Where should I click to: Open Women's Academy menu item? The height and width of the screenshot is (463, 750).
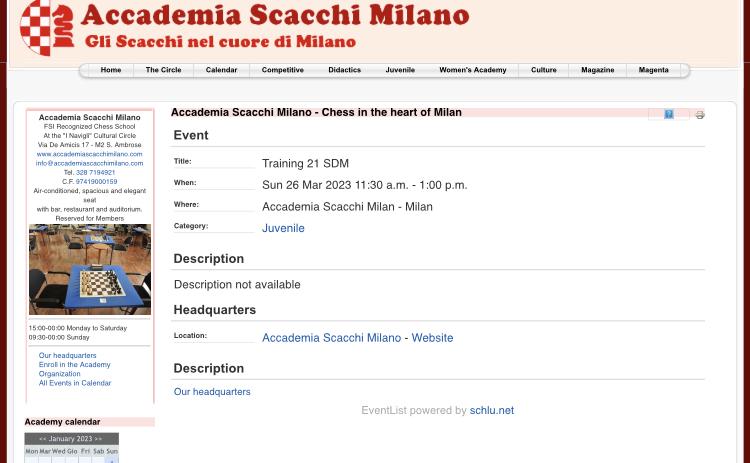click(x=473, y=70)
